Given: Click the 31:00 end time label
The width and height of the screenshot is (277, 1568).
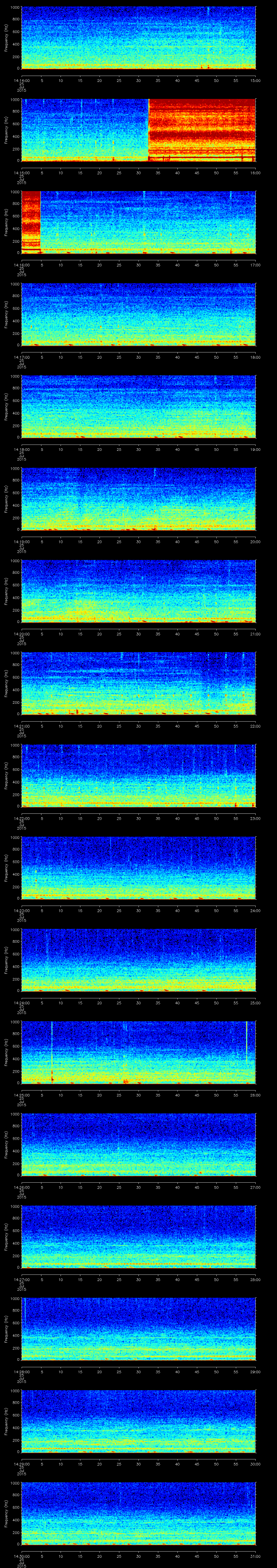Looking at the screenshot, I should click(x=256, y=1556).
